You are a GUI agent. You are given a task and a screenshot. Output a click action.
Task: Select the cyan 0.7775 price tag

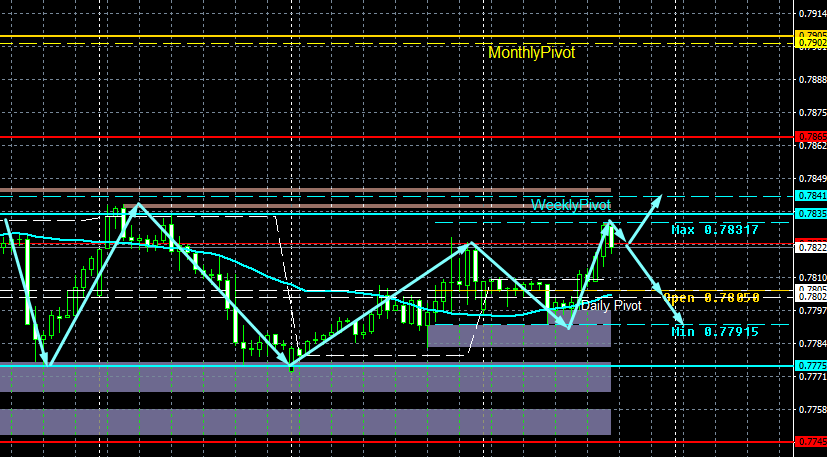(811, 366)
